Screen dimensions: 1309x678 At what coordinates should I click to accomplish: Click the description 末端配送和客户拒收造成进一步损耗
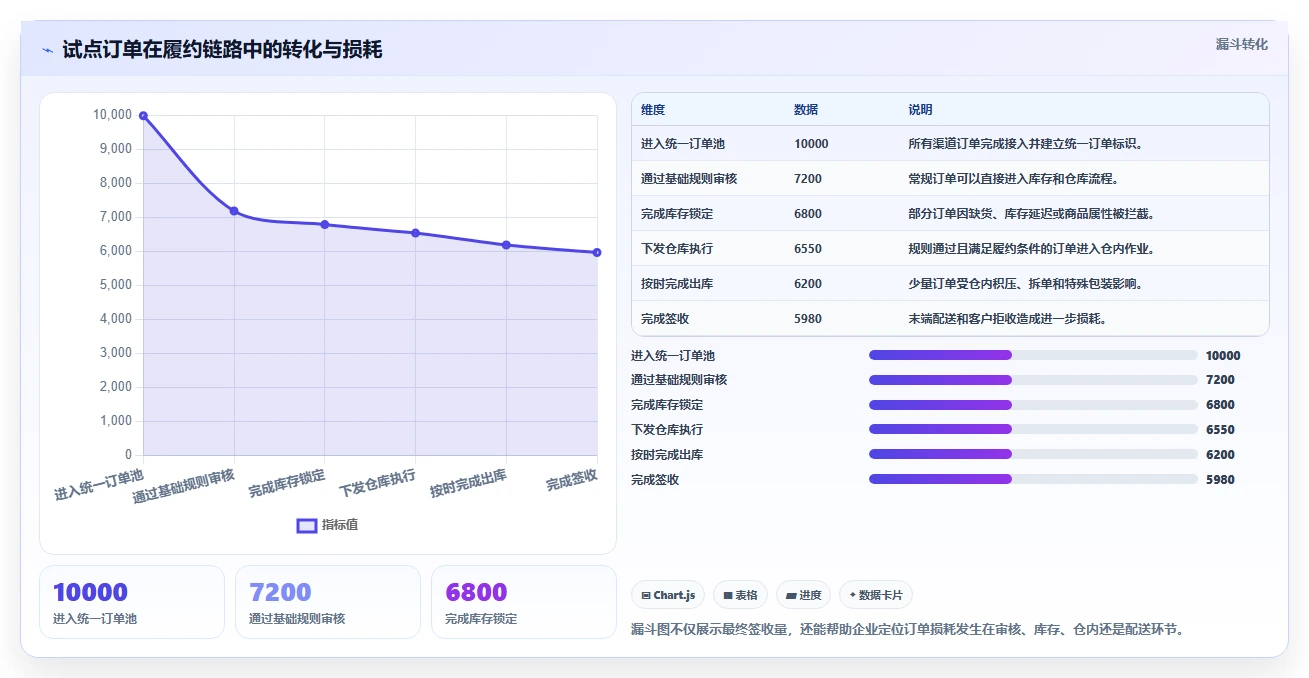1007,319
